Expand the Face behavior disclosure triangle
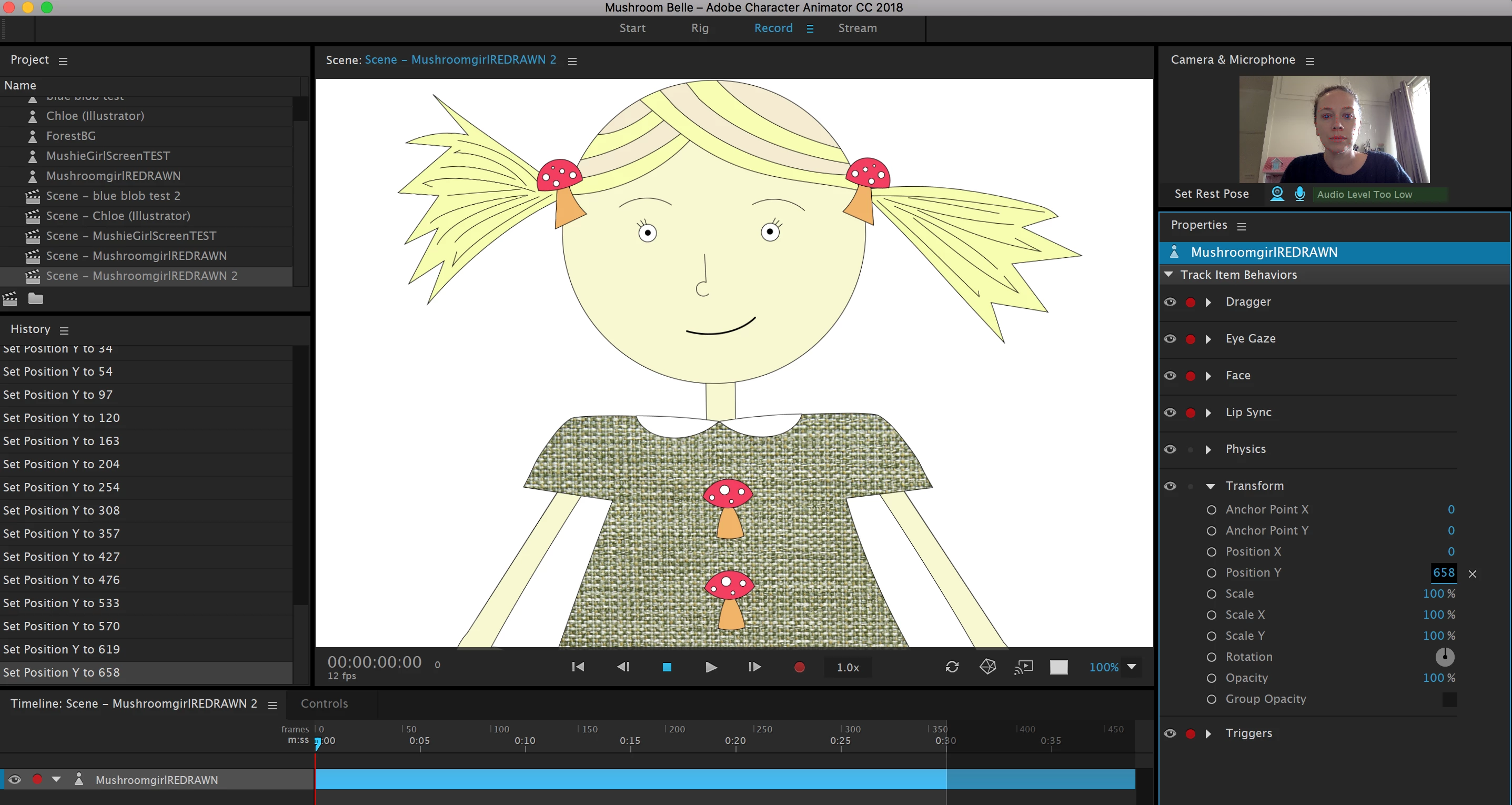This screenshot has width=1512, height=805. click(x=1208, y=376)
